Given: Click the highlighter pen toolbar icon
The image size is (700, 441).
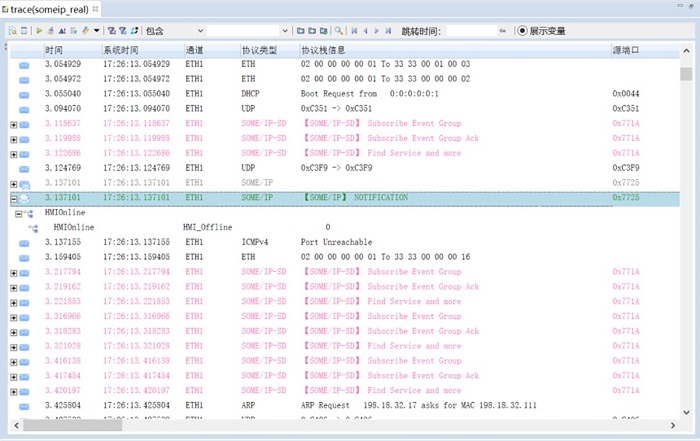Looking at the screenshot, I should tap(85, 31).
